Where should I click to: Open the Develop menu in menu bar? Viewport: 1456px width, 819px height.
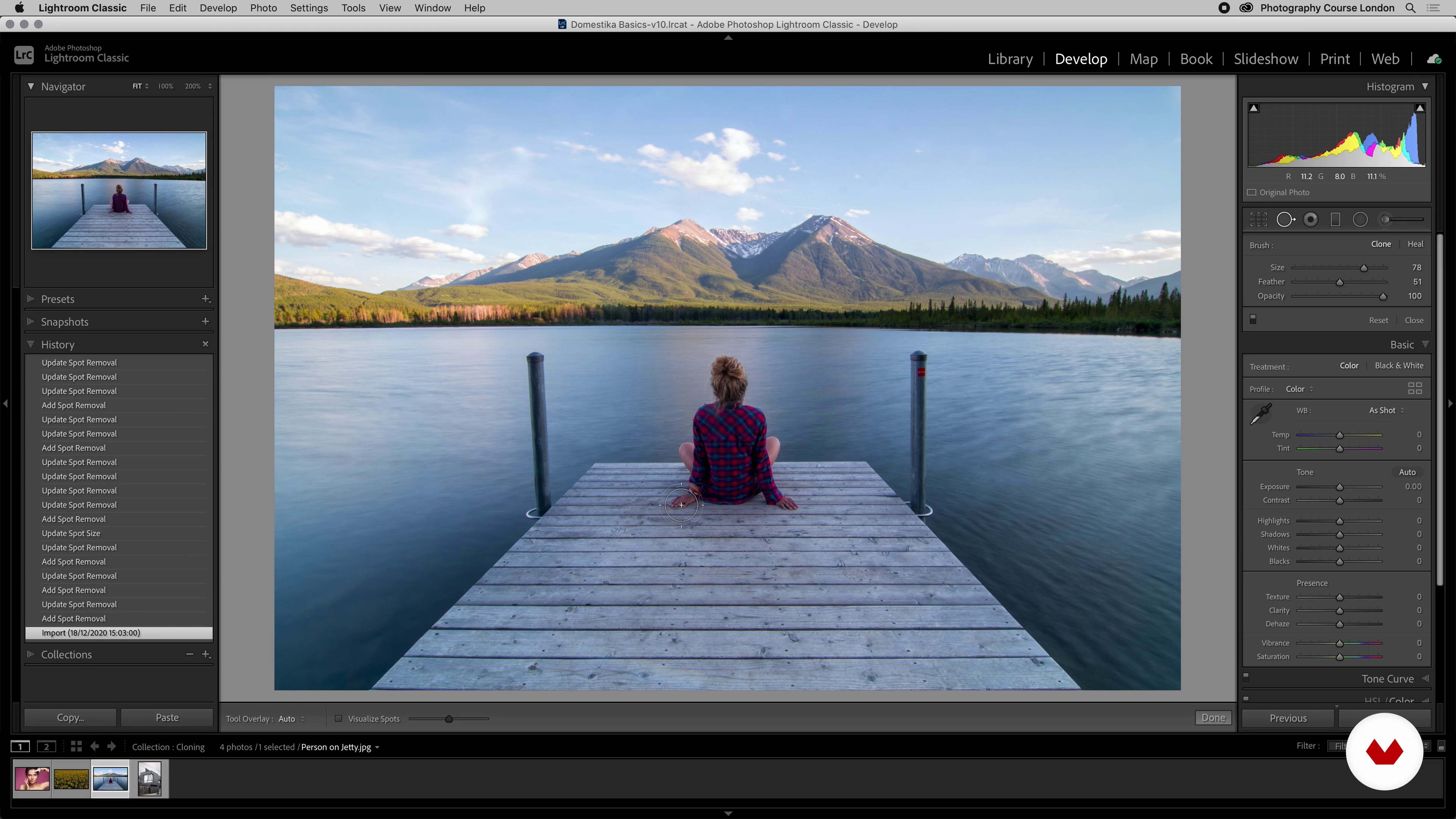coord(218,8)
